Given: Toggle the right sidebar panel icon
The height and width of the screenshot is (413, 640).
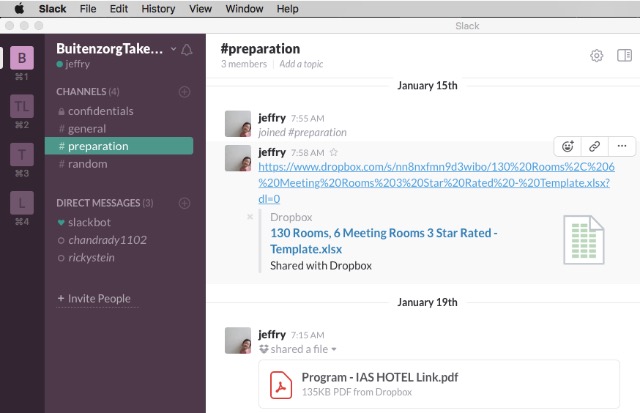Looking at the screenshot, I should point(624,55).
